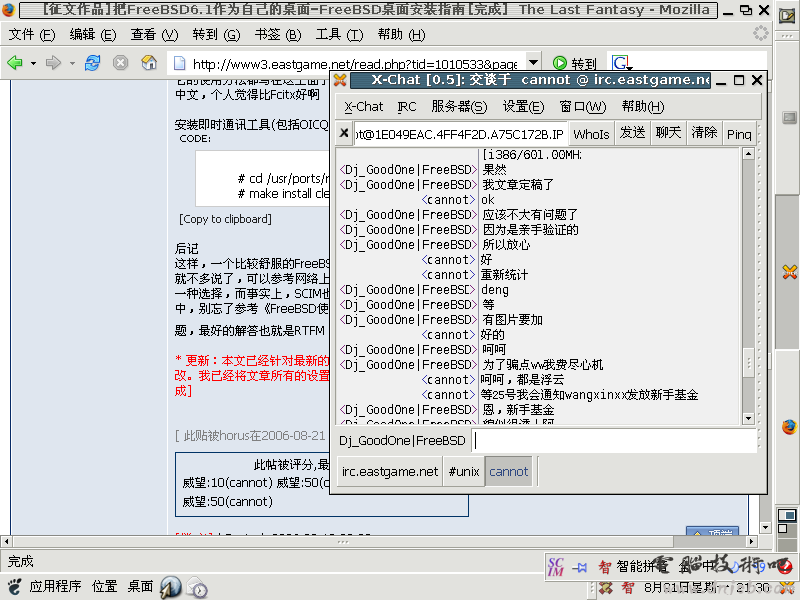Click the page icon beside the URL
800x600 pixels.
pos(180,63)
